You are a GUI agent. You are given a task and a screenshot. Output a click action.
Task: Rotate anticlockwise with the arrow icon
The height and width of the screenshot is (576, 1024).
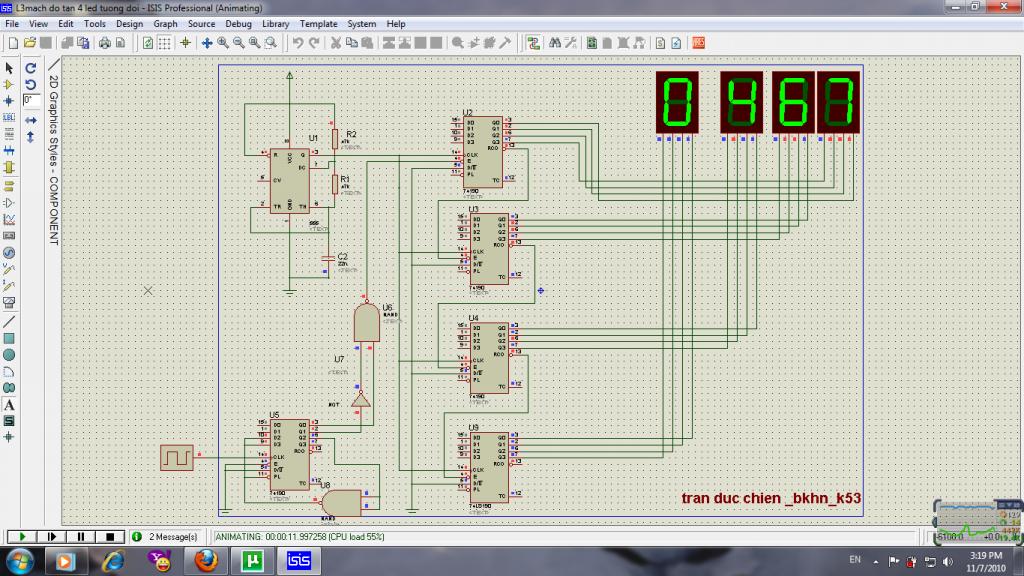[x=31, y=84]
